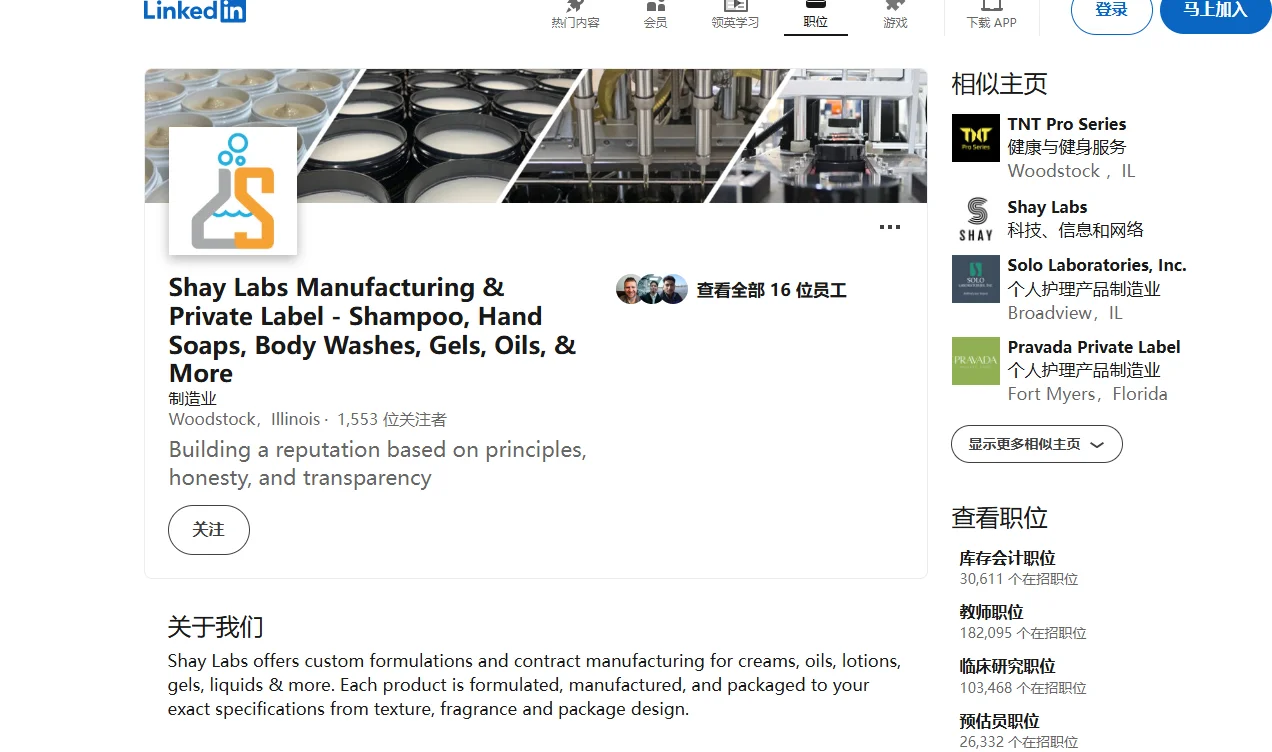Click the employee avatar photos
This screenshot has width=1272, height=752.
[652, 290]
